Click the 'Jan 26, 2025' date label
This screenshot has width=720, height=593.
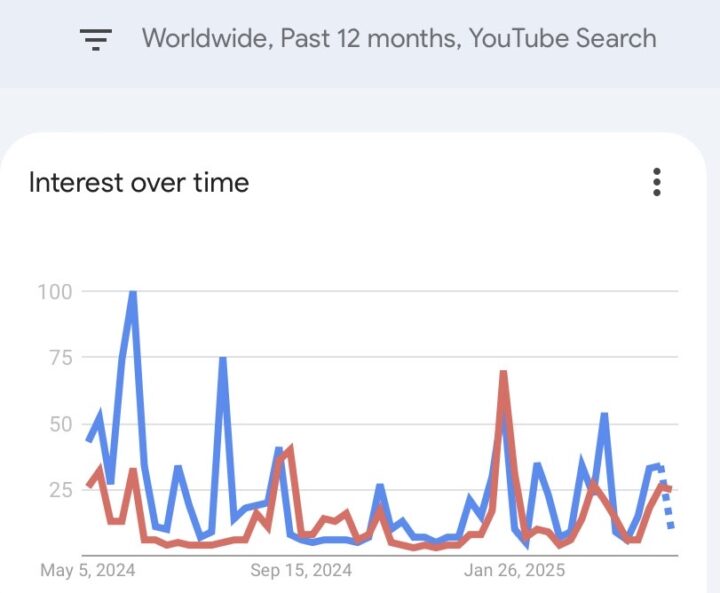click(x=515, y=570)
